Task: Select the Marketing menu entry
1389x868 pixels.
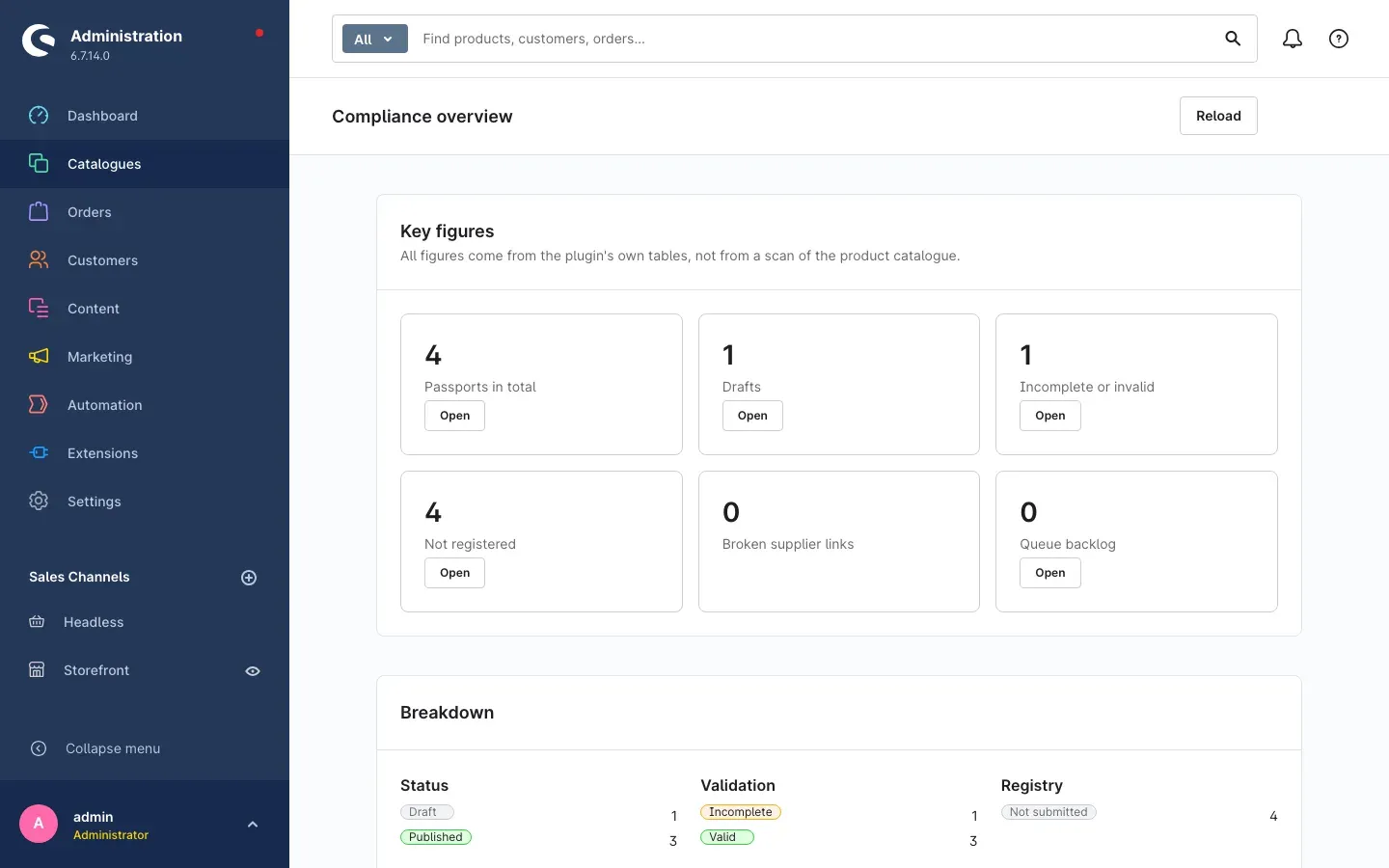Action: coord(145,357)
